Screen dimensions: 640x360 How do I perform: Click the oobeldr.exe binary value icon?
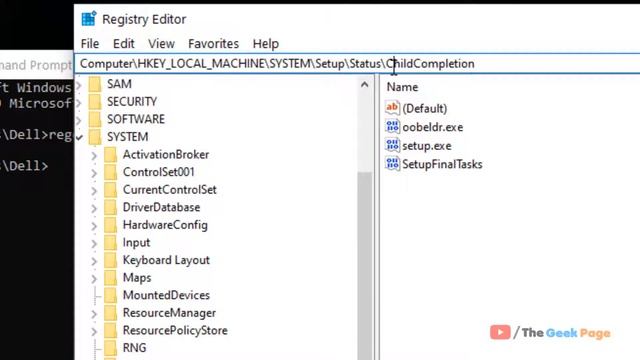point(392,127)
